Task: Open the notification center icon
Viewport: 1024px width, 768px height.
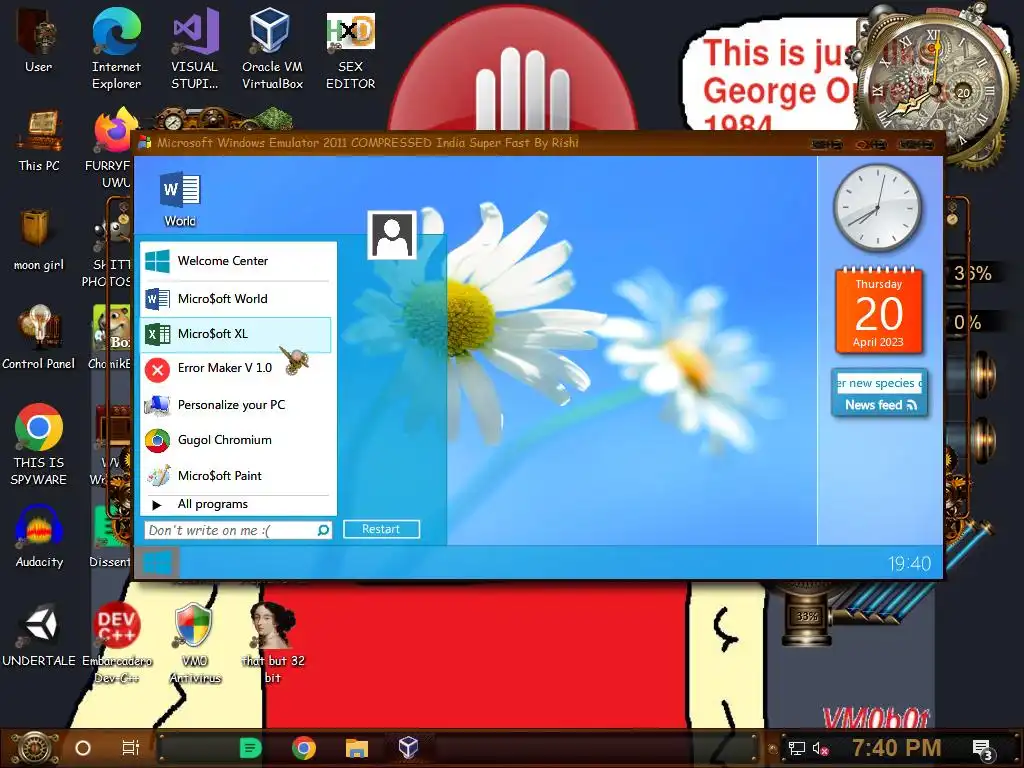Action: [983, 750]
